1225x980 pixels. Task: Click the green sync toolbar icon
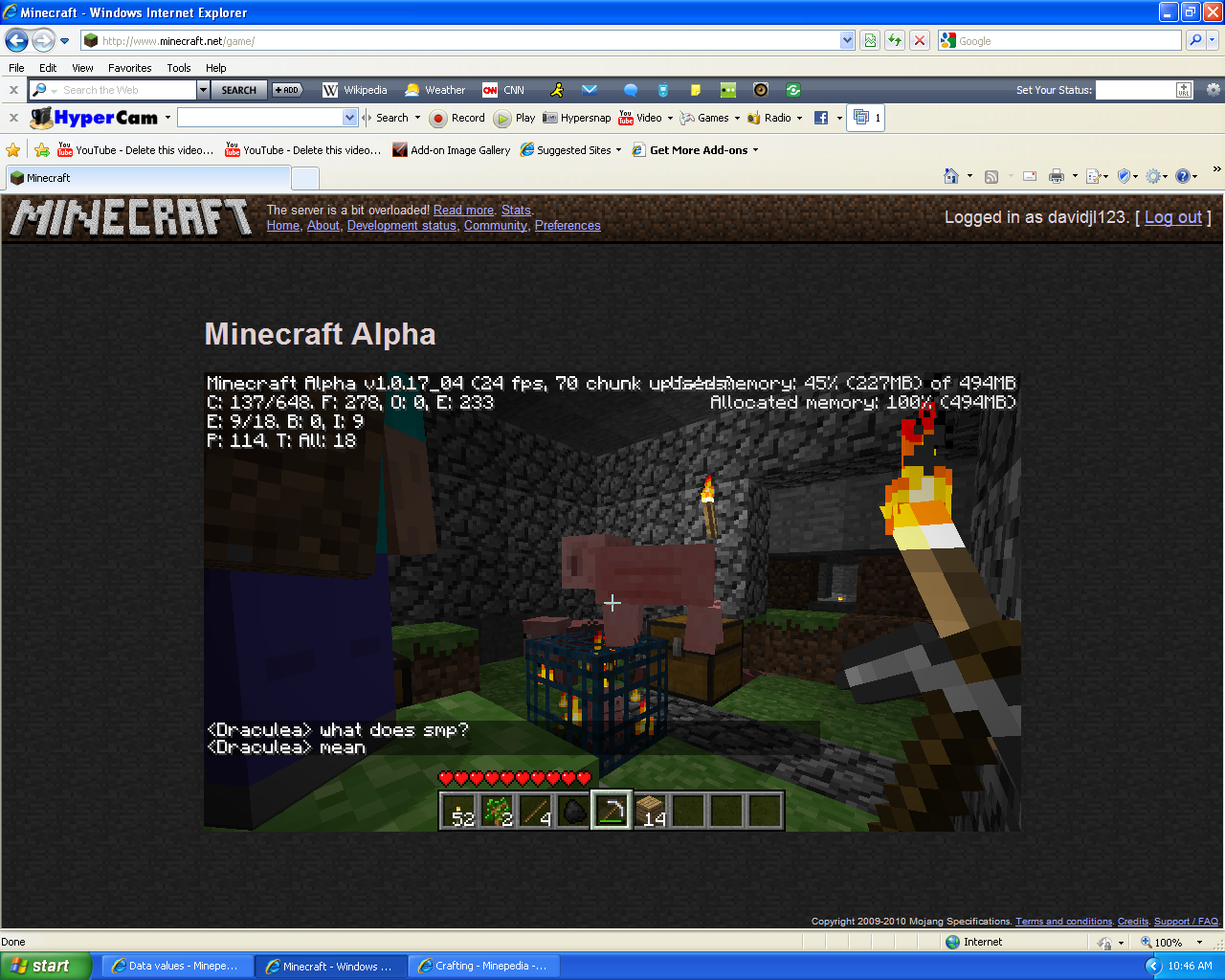[x=793, y=90]
